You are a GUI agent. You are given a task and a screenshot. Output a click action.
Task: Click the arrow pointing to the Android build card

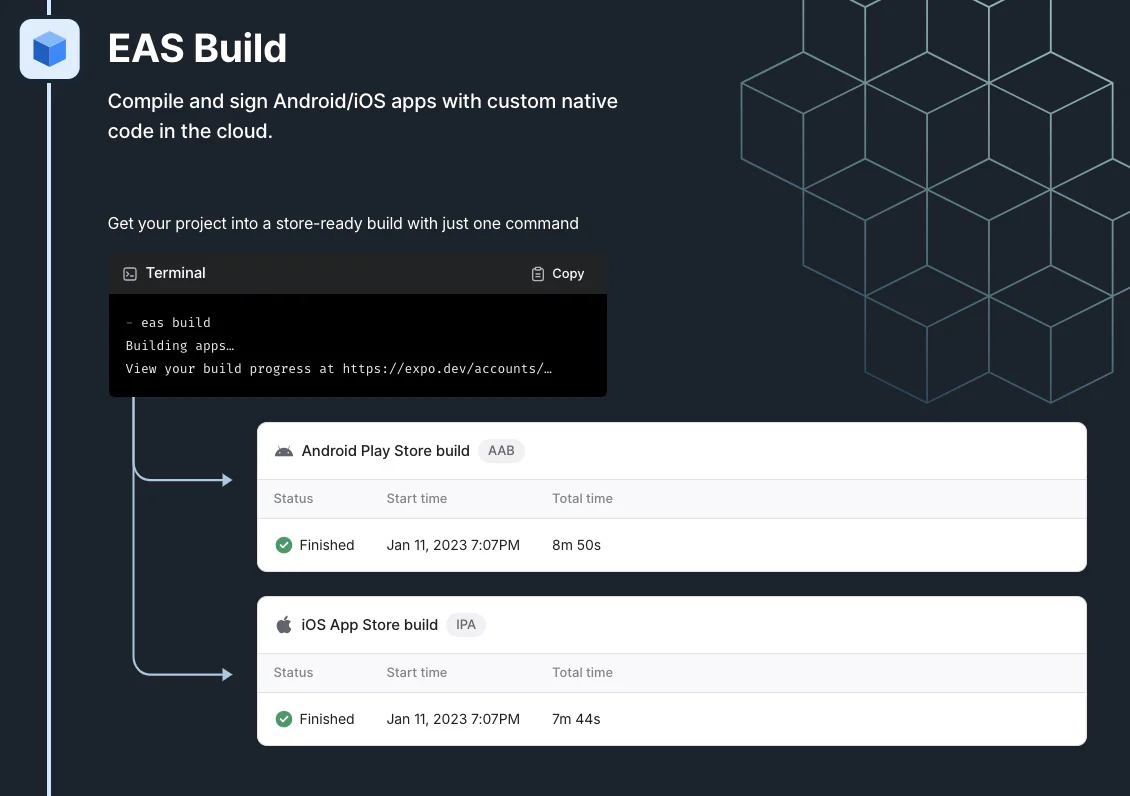point(223,480)
